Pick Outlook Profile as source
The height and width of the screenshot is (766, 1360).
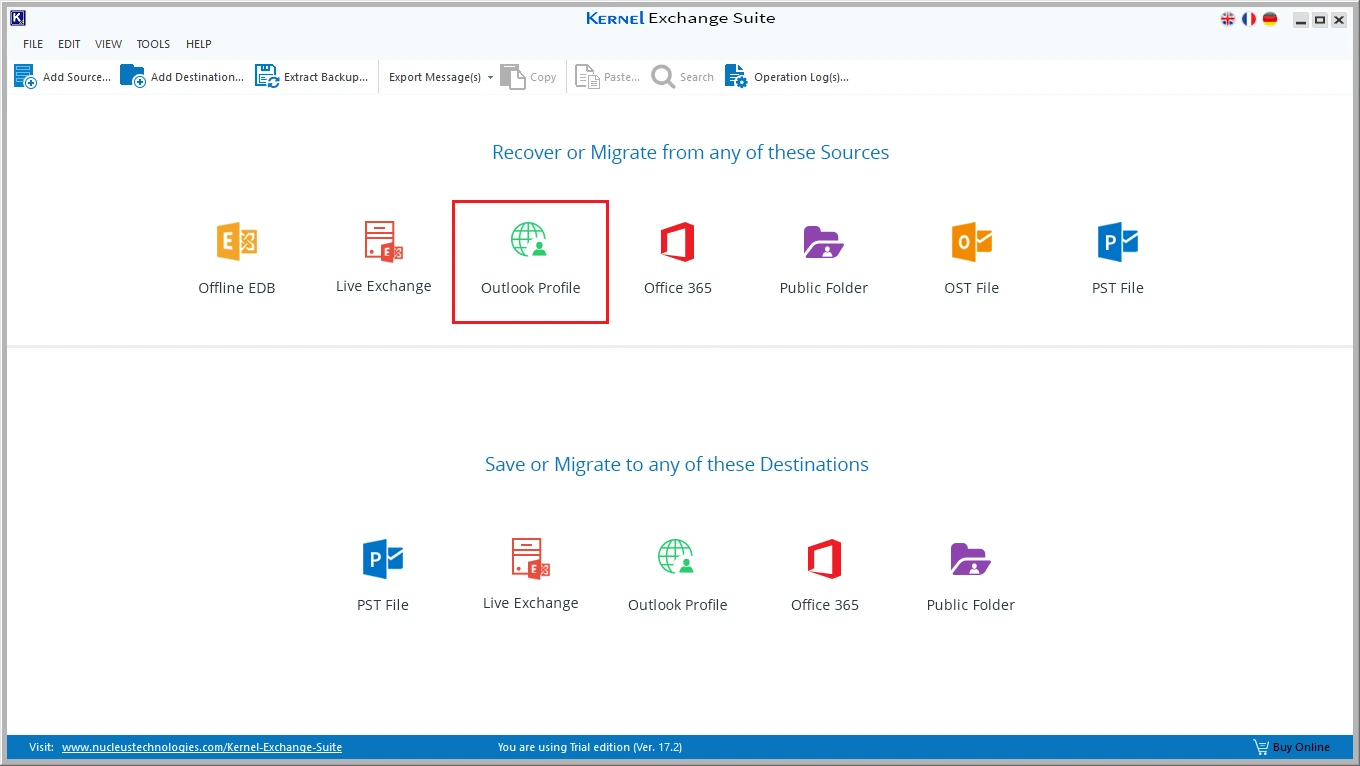[531, 260]
